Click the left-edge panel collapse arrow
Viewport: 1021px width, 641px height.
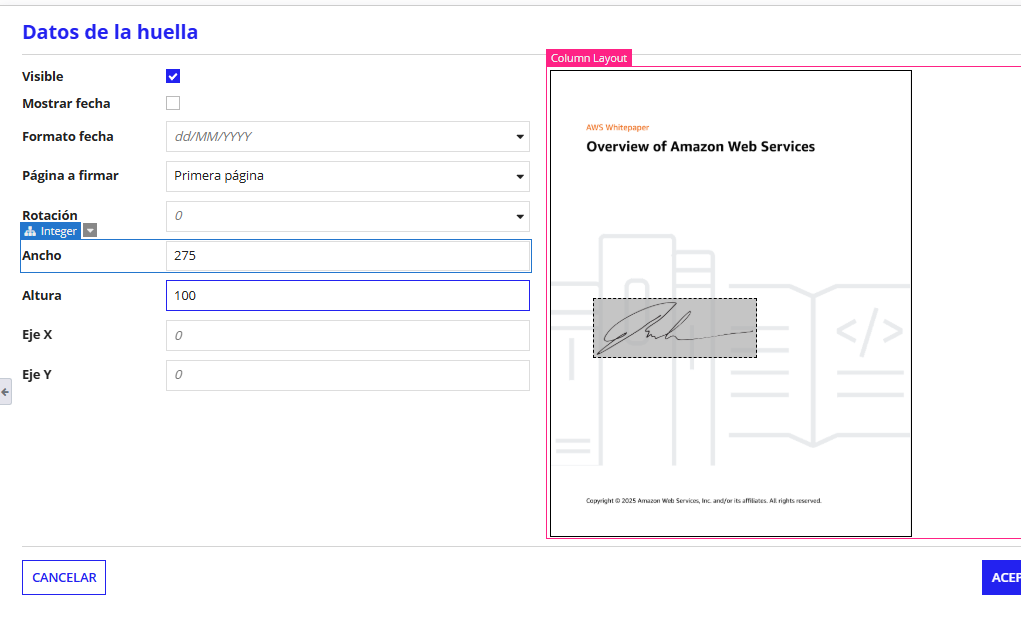click(x=5, y=393)
